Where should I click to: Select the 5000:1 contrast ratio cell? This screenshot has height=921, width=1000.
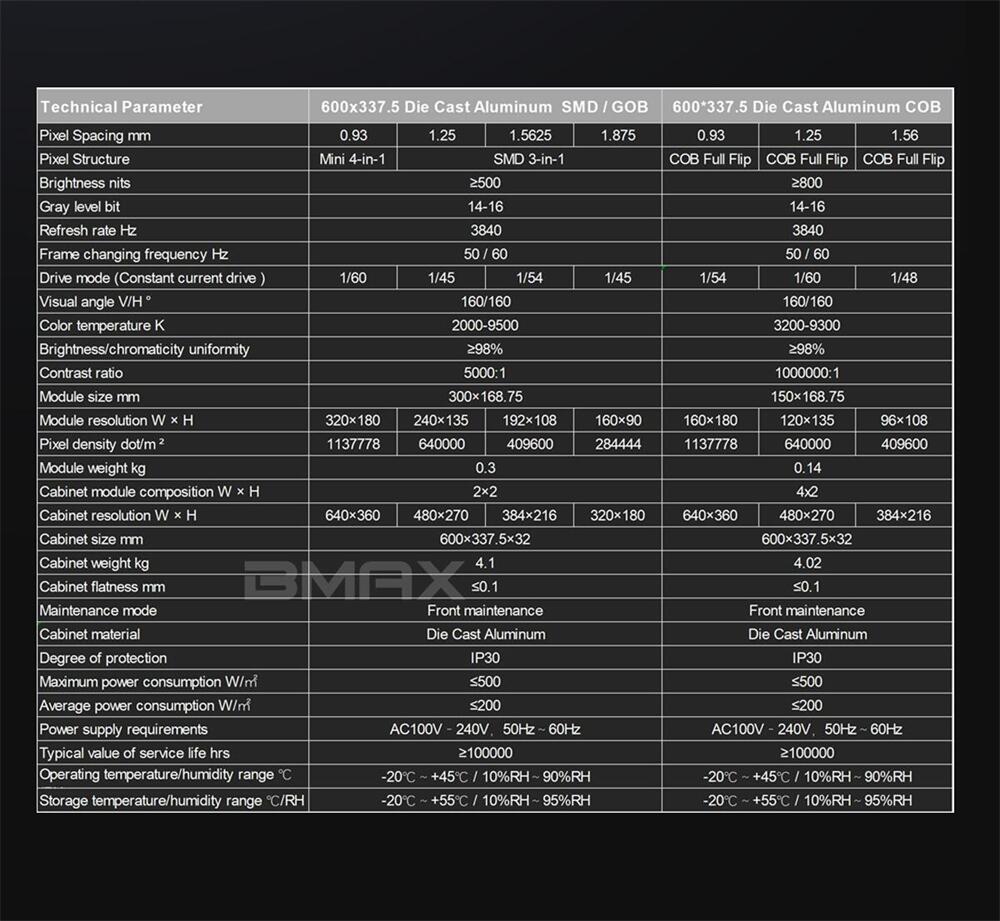click(x=485, y=373)
